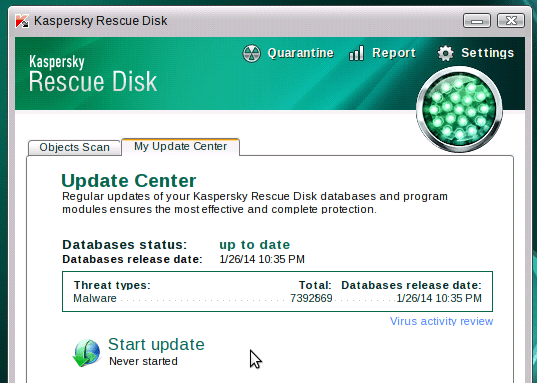Click the 'Kaspersky Rescue Disk' window title
537x383 pixels.
coord(101,21)
